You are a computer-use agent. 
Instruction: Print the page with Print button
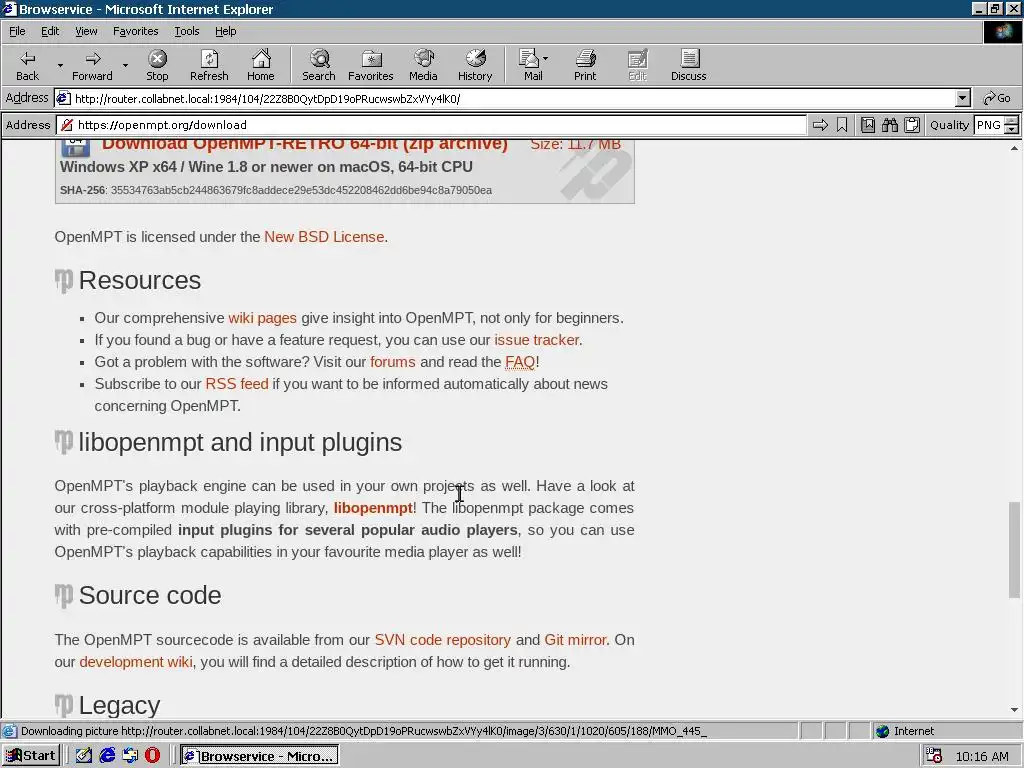point(585,65)
